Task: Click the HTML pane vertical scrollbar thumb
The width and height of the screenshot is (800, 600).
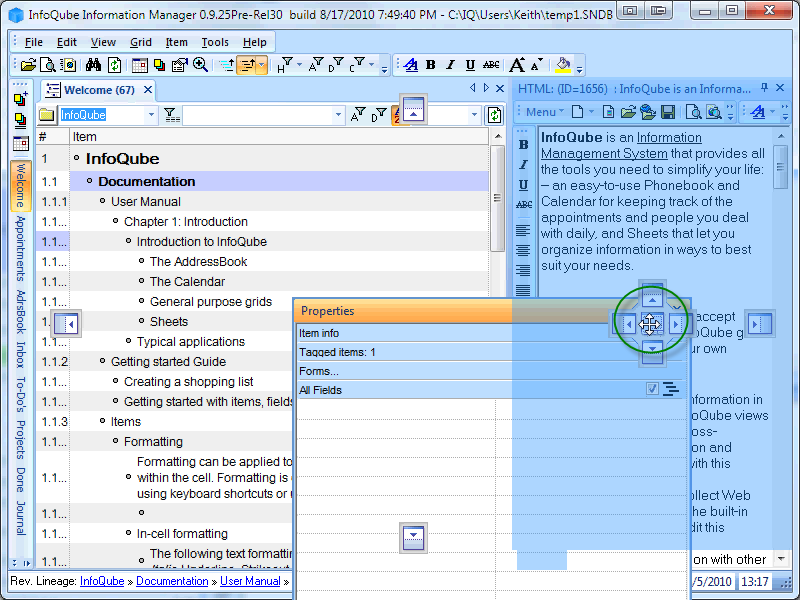Action: 780,167
